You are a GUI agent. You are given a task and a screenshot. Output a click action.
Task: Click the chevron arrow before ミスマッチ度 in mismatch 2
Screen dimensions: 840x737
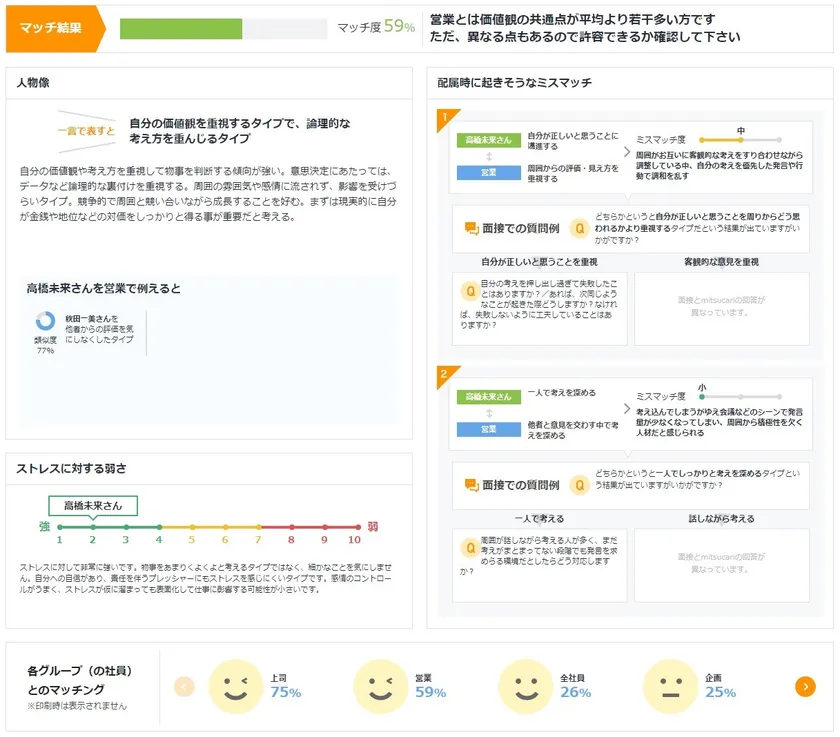626,409
